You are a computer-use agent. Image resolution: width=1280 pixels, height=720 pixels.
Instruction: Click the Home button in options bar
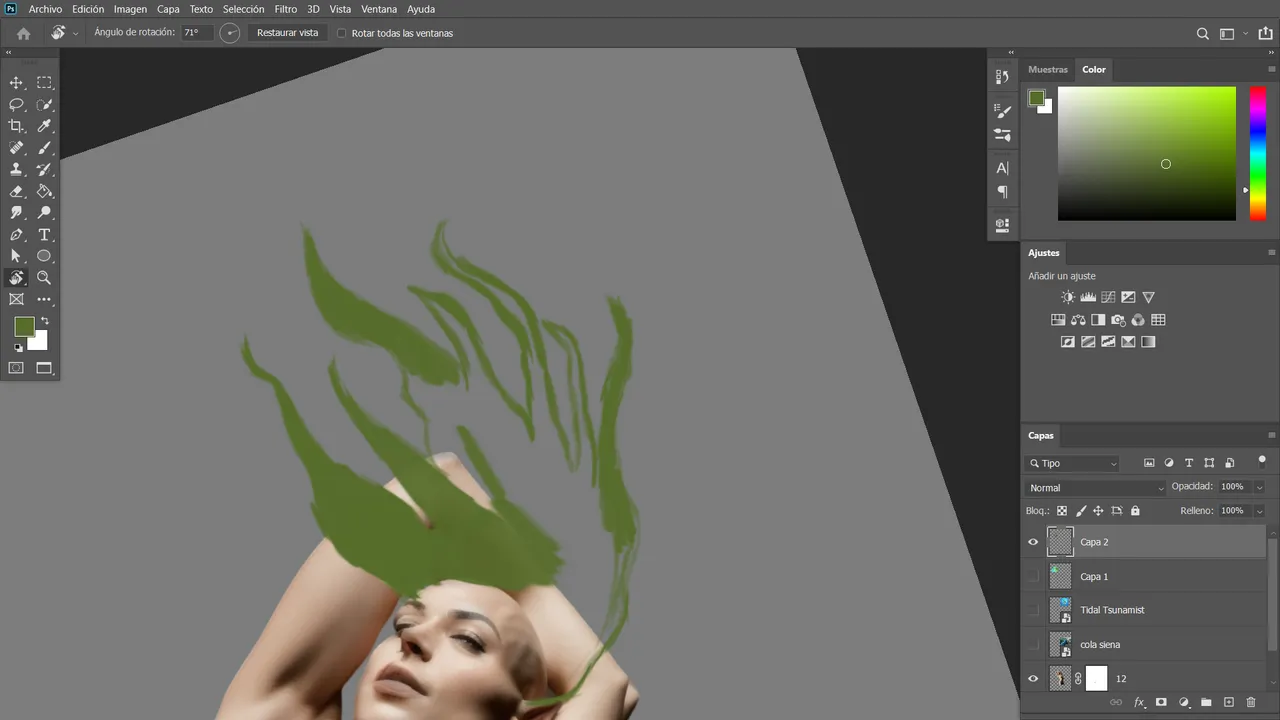(23, 33)
